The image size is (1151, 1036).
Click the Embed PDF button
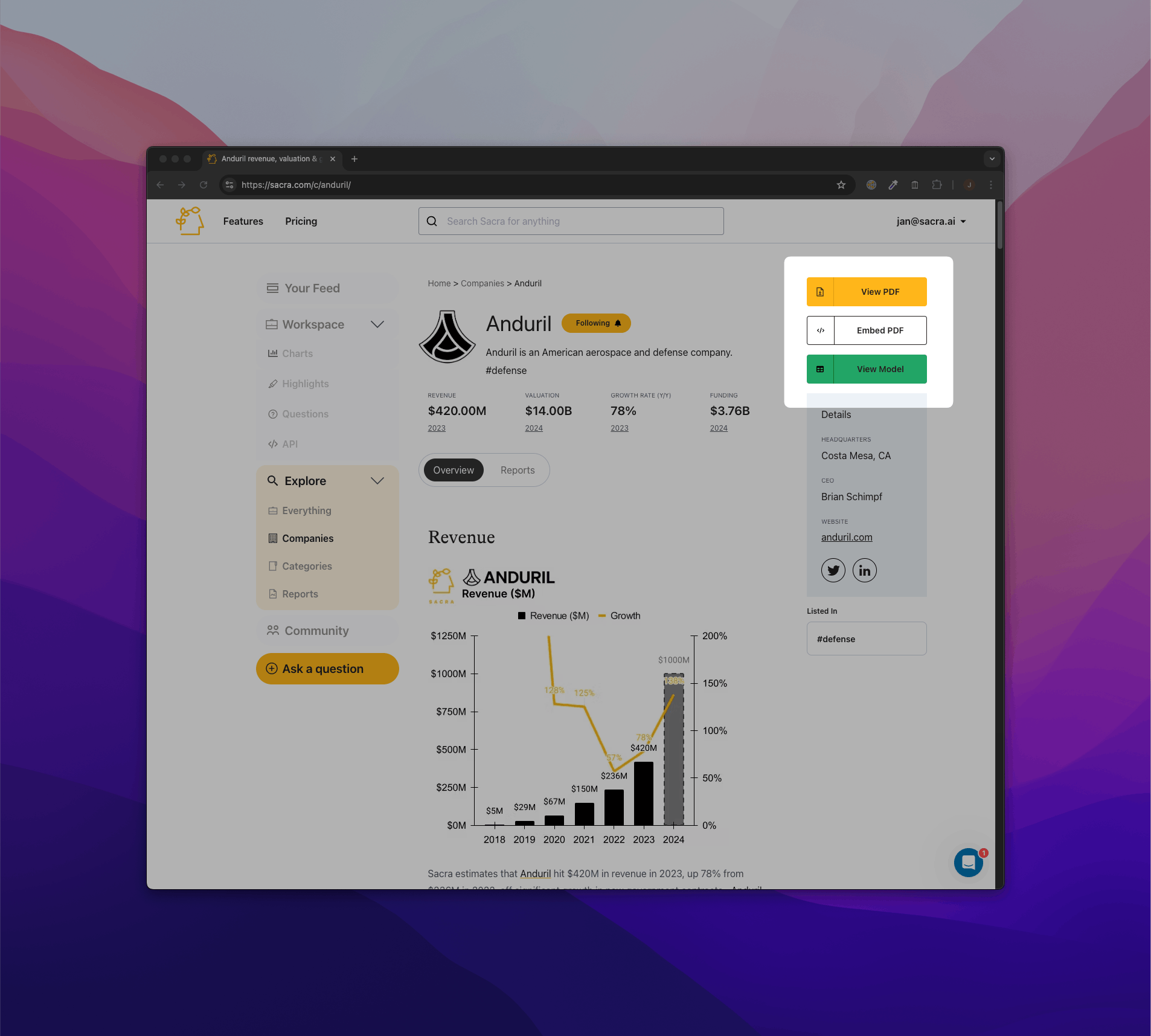coord(867,330)
